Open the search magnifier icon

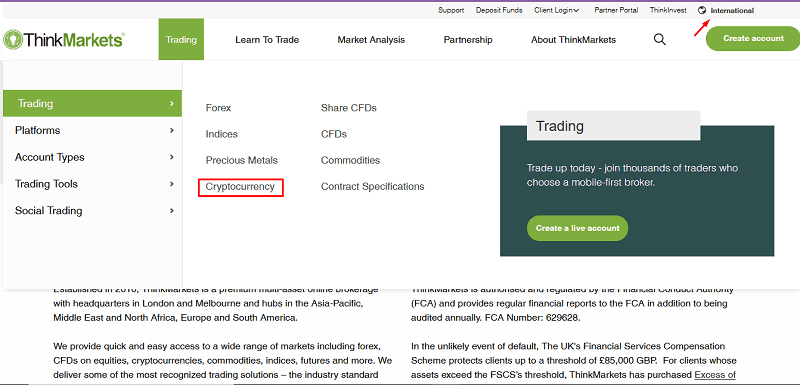pyautogui.click(x=660, y=40)
